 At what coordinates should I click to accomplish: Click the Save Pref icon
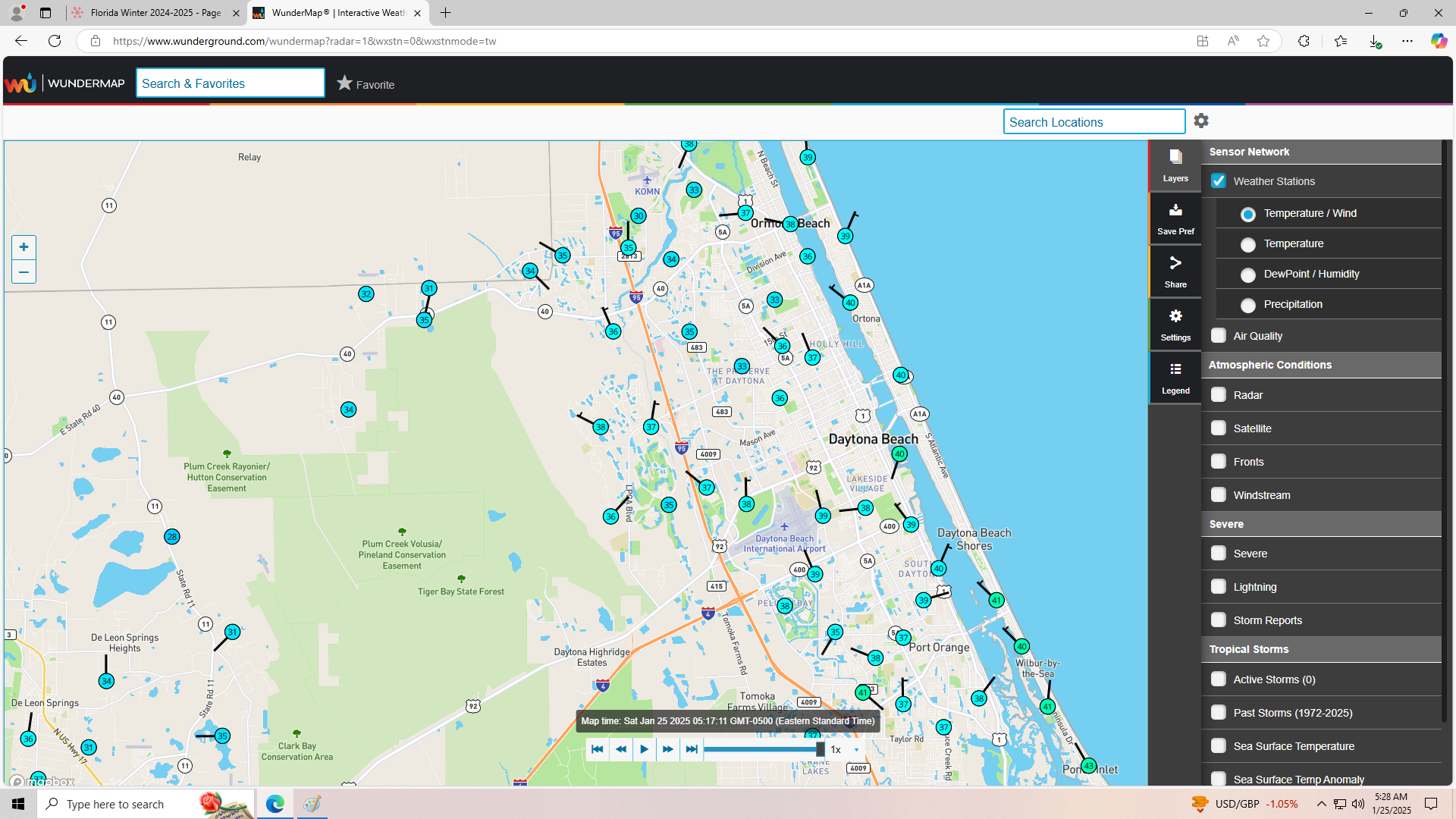point(1175,218)
